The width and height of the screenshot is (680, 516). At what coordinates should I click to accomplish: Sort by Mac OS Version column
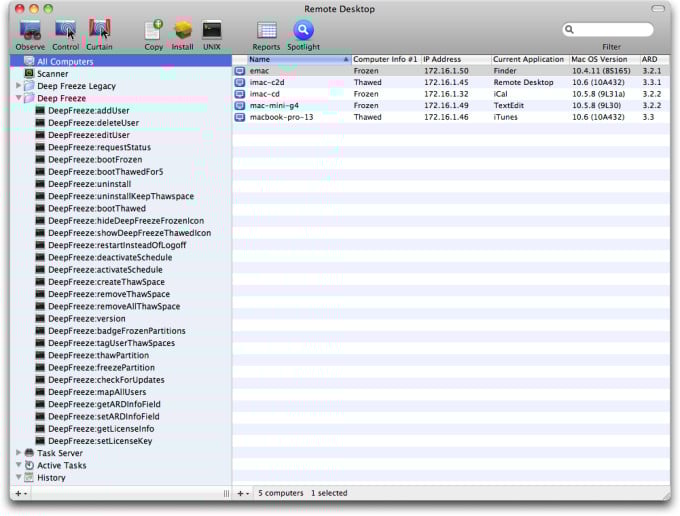click(605, 59)
